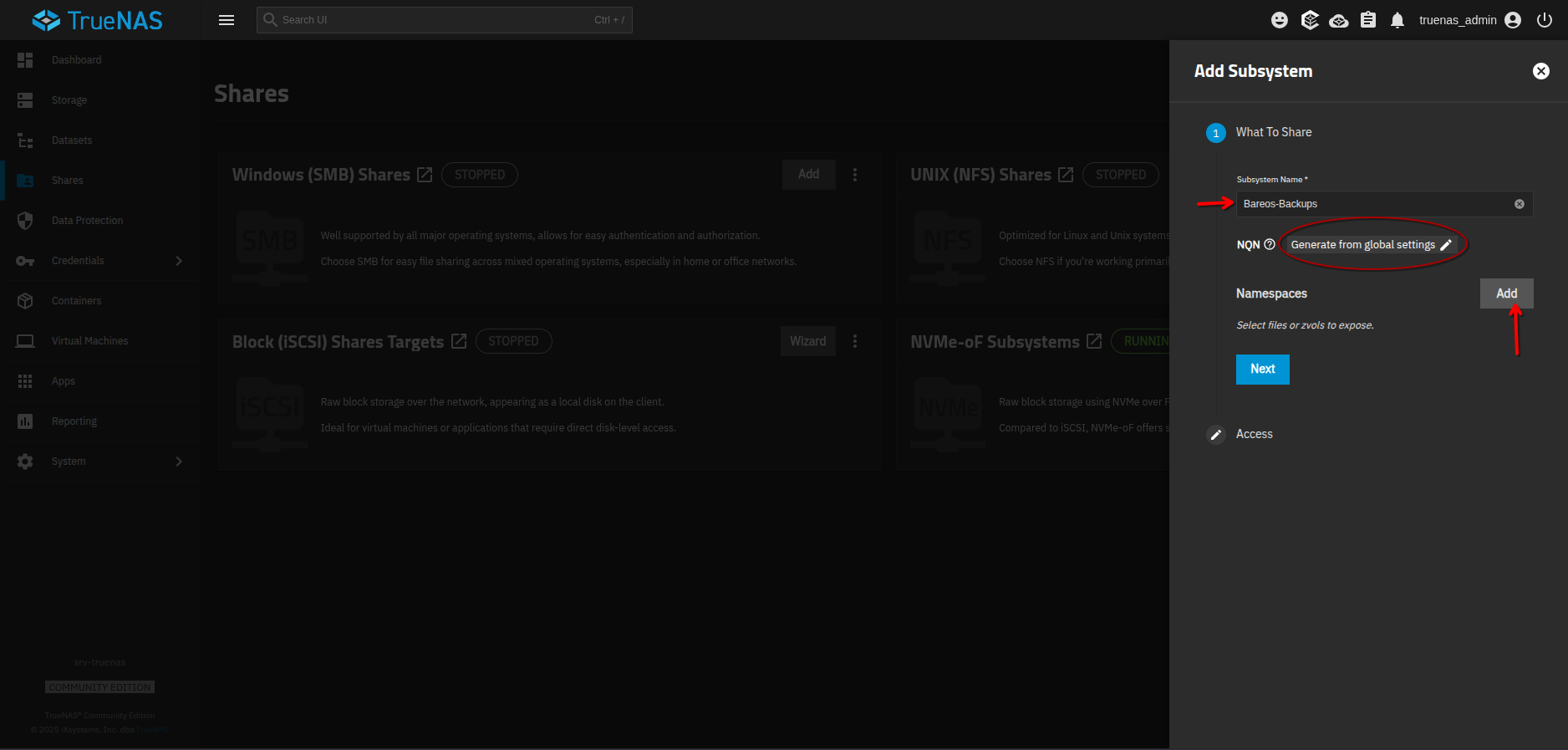Click the TrueNAS logo
Screen dimensions: 1568x750
click(x=98, y=20)
